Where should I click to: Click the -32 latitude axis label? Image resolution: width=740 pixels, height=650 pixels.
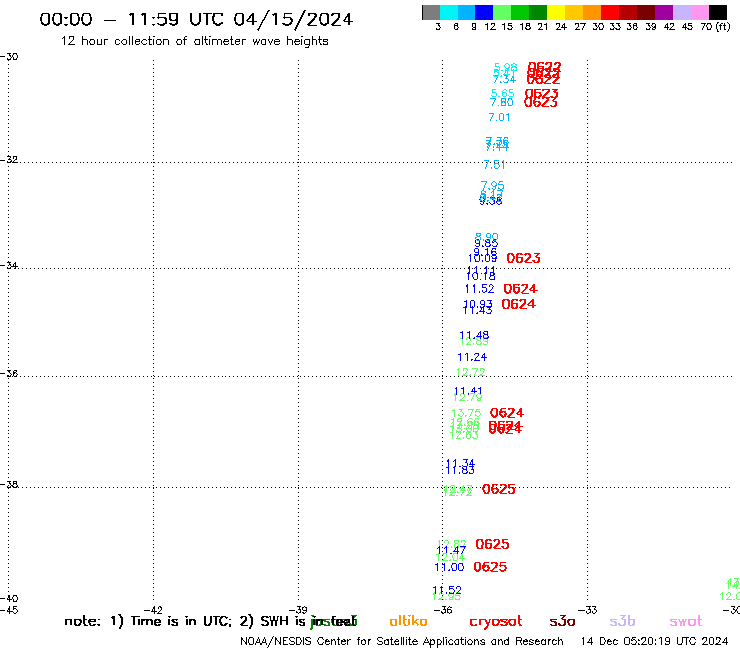[9, 160]
